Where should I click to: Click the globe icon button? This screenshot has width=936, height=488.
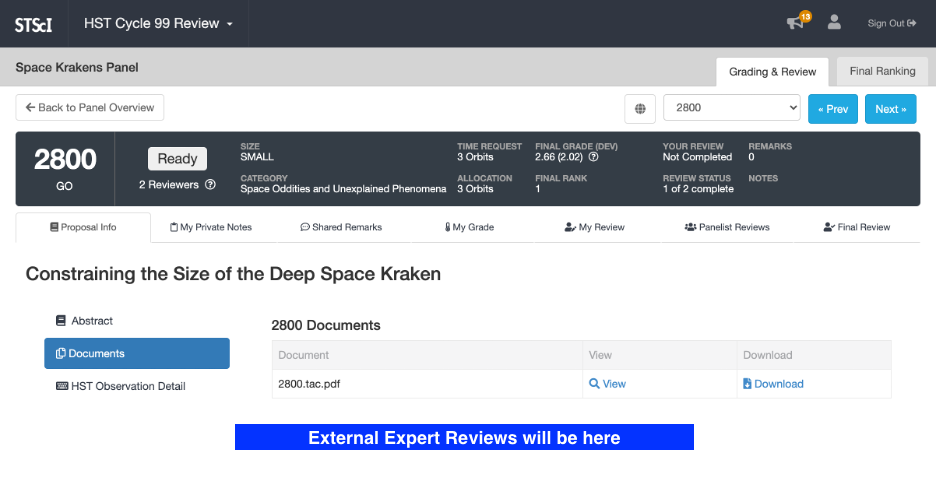tap(640, 109)
